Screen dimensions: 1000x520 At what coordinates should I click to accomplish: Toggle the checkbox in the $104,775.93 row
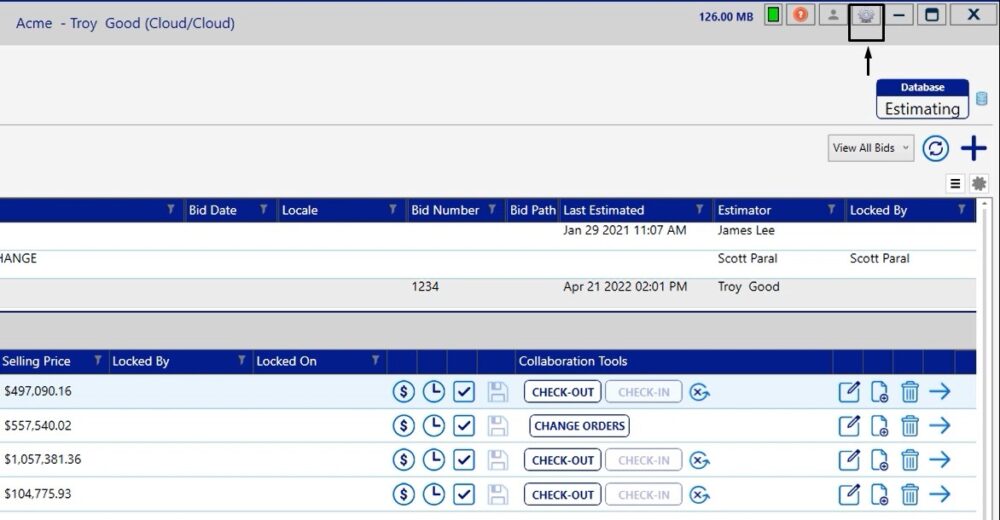coord(463,494)
